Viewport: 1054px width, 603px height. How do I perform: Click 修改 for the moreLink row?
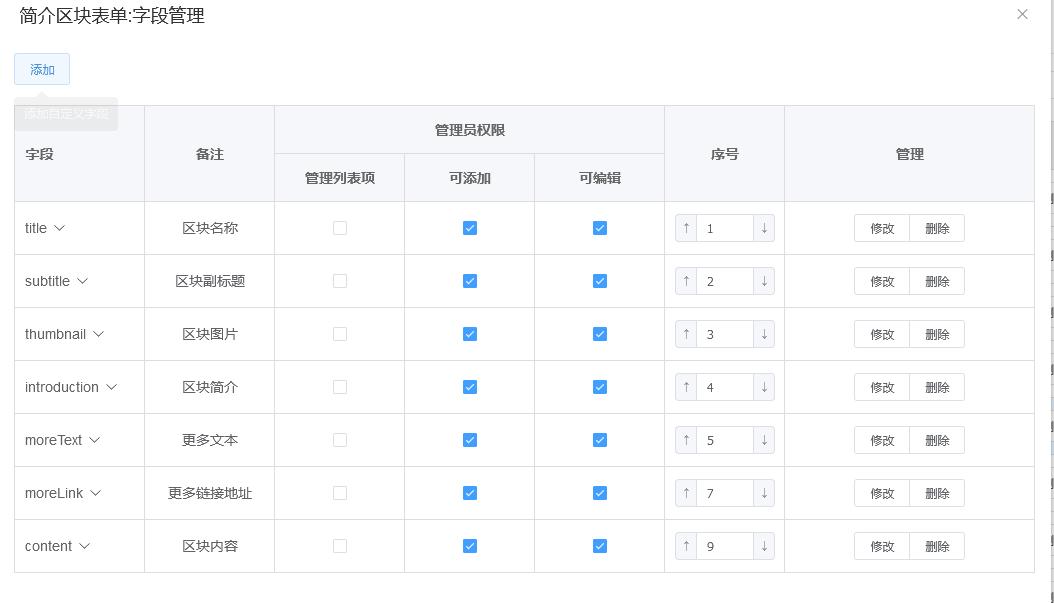coord(881,493)
